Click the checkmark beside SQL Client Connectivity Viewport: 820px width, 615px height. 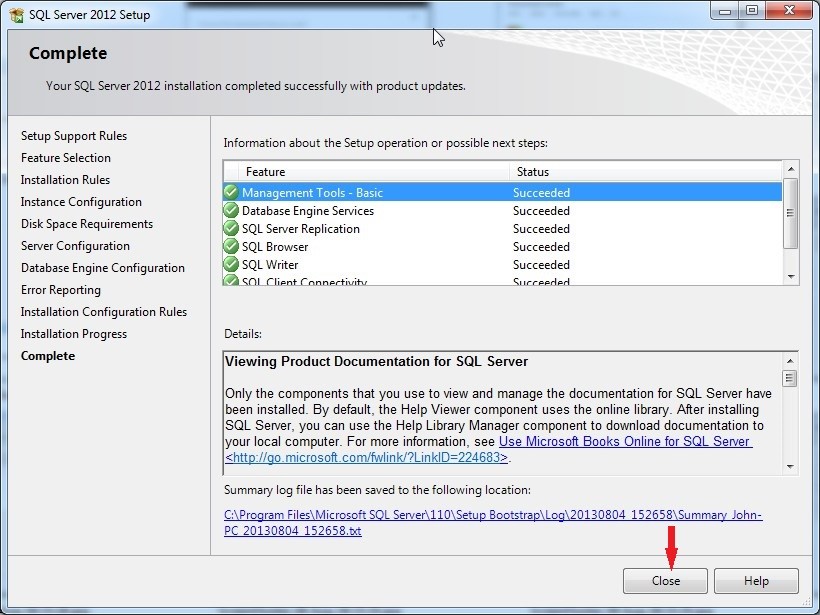click(231, 281)
